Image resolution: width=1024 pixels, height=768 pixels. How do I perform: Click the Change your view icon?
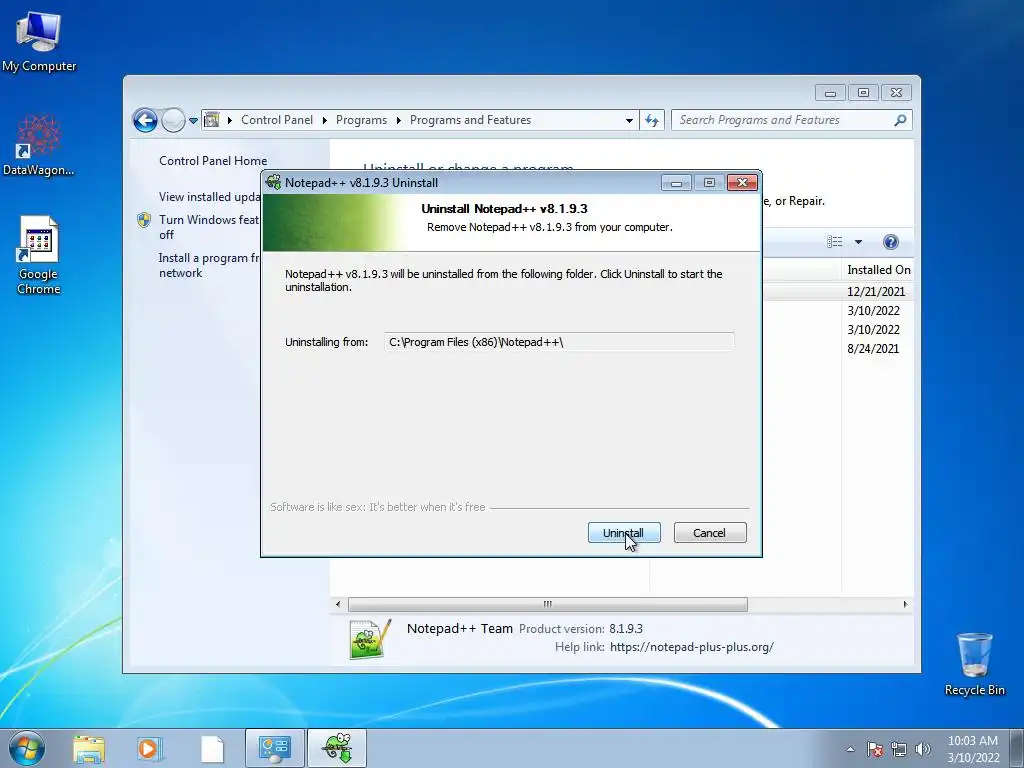point(835,242)
